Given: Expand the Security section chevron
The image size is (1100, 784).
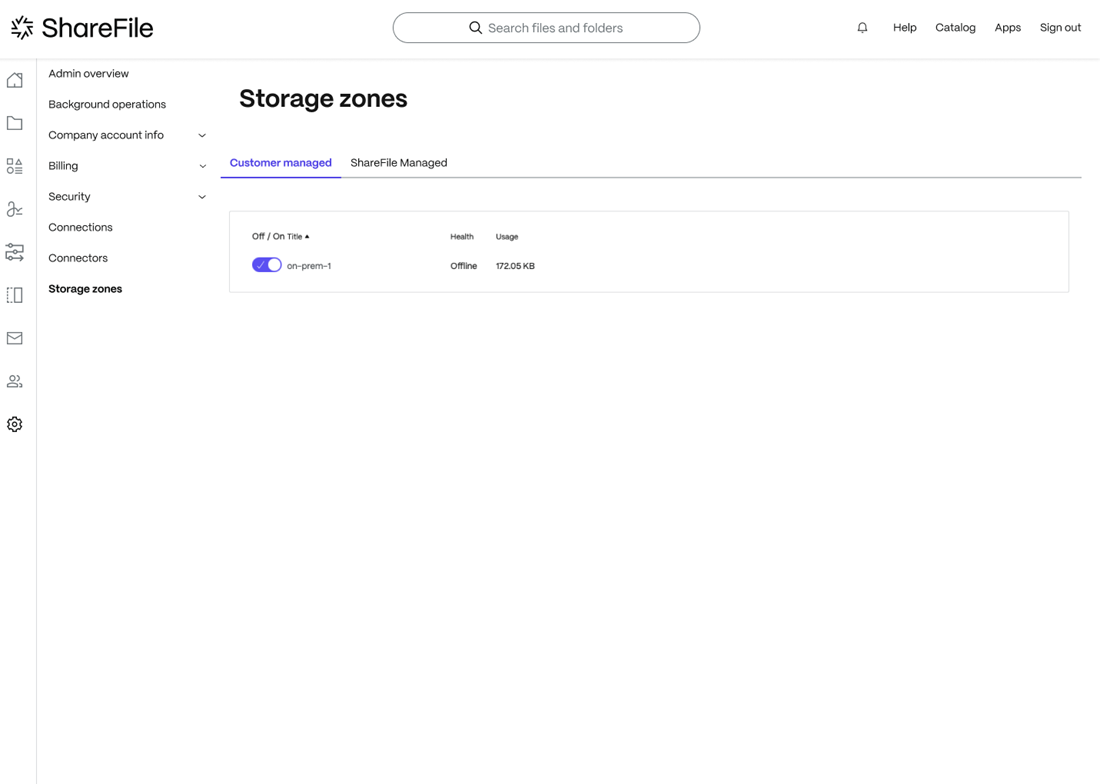Looking at the screenshot, I should (202, 197).
